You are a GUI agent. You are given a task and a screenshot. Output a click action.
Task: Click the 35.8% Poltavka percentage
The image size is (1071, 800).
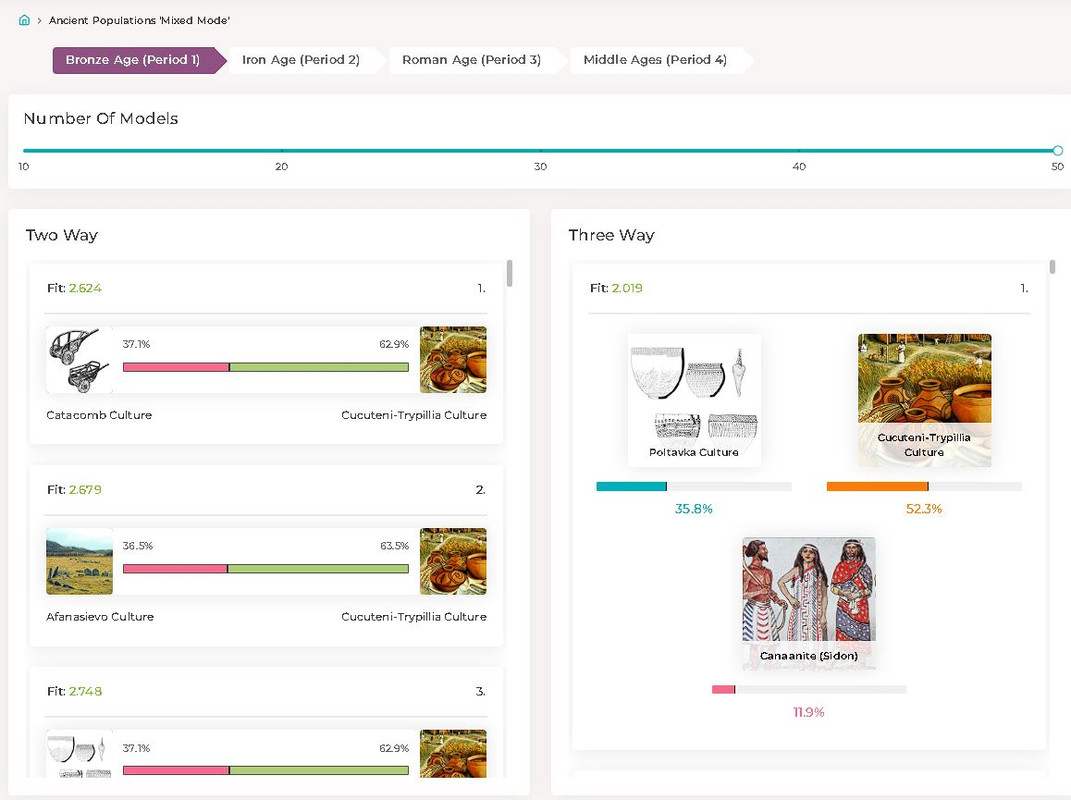[694, 509]
